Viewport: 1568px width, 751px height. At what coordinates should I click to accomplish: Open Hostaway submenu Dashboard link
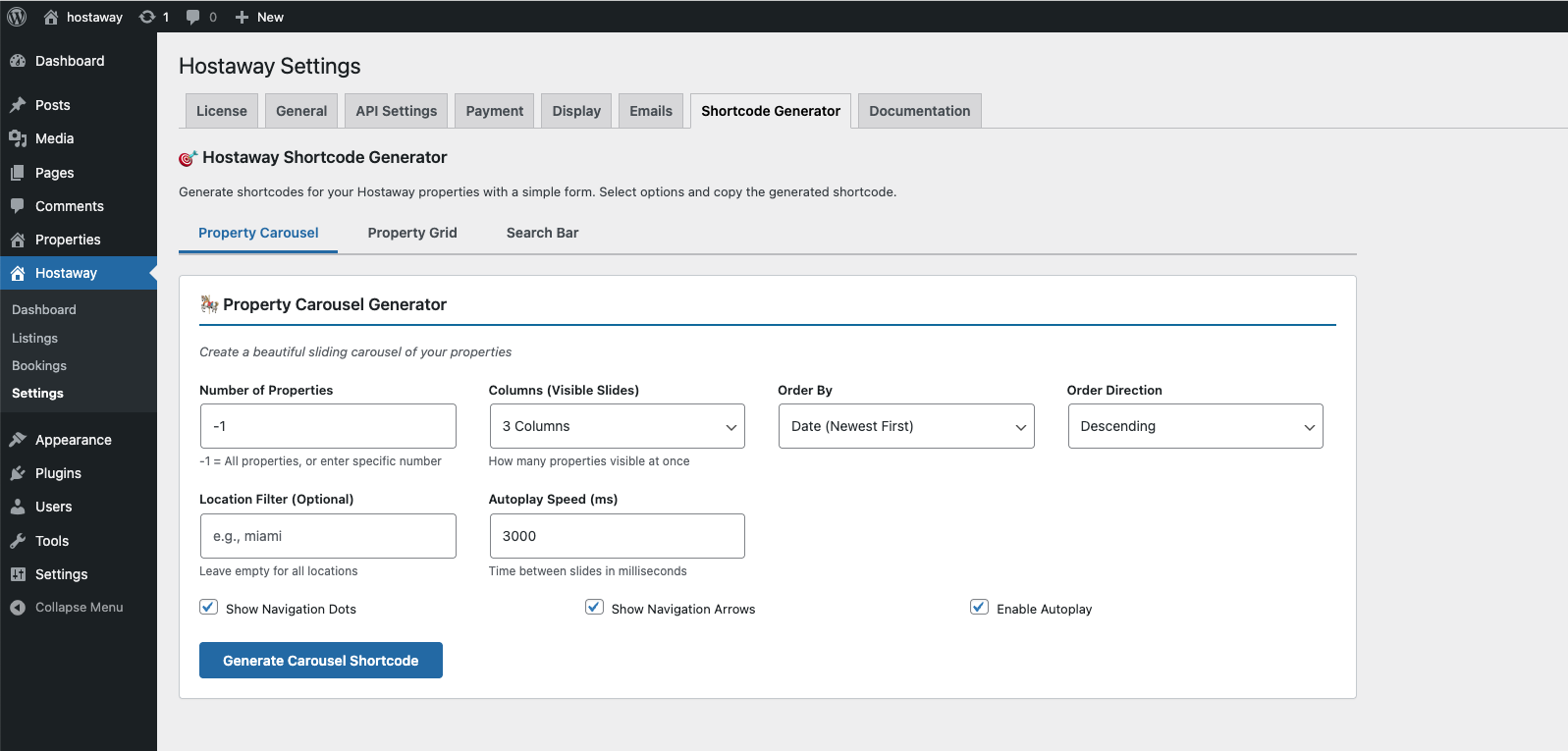(44, 309)
